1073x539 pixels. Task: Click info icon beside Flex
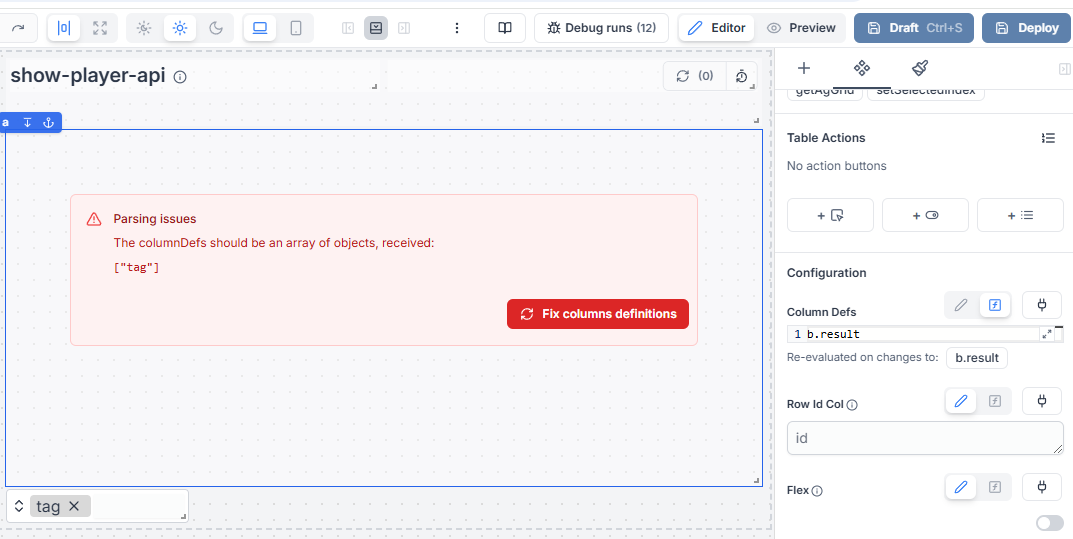pyautogui.click(x=817, y=490)
